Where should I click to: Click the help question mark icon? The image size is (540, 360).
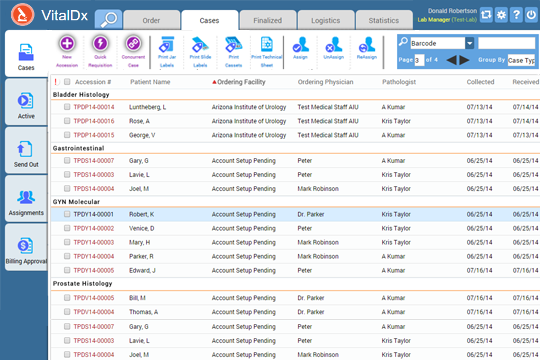[x=516, y=14]
